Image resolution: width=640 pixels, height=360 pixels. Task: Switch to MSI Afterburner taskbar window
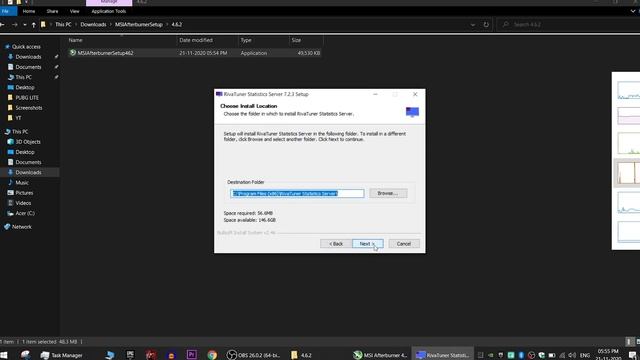coord(380,355)
